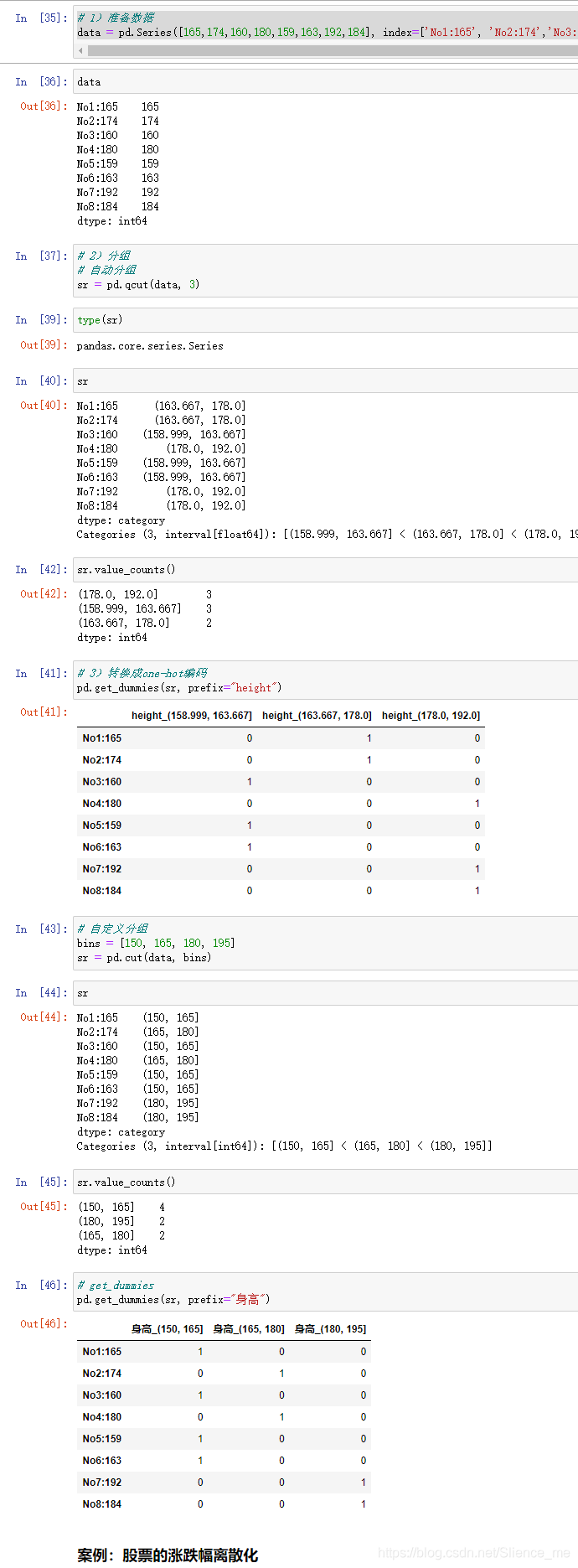Click row label No8:184 in 身高 dummies table

[102, 1504]
